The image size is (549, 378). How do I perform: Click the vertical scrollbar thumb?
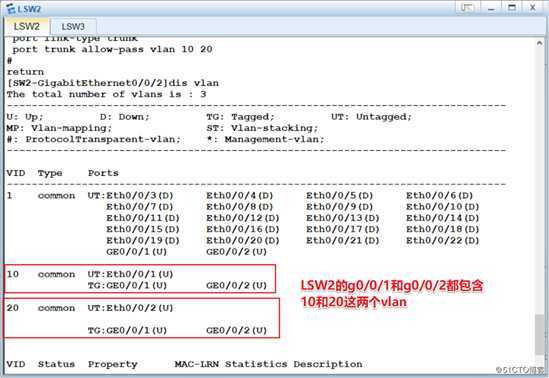point(540,334)
